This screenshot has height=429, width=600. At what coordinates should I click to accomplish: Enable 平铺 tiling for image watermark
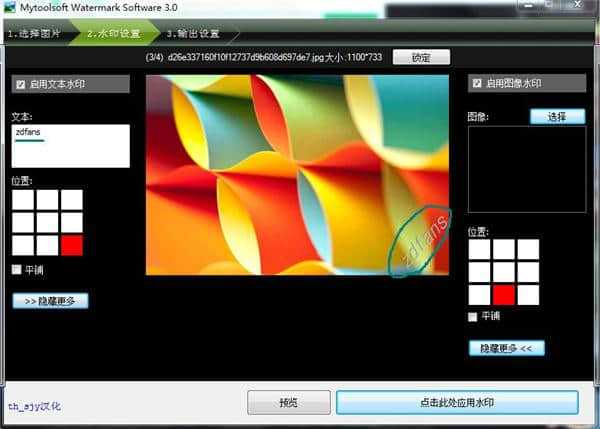473,317
